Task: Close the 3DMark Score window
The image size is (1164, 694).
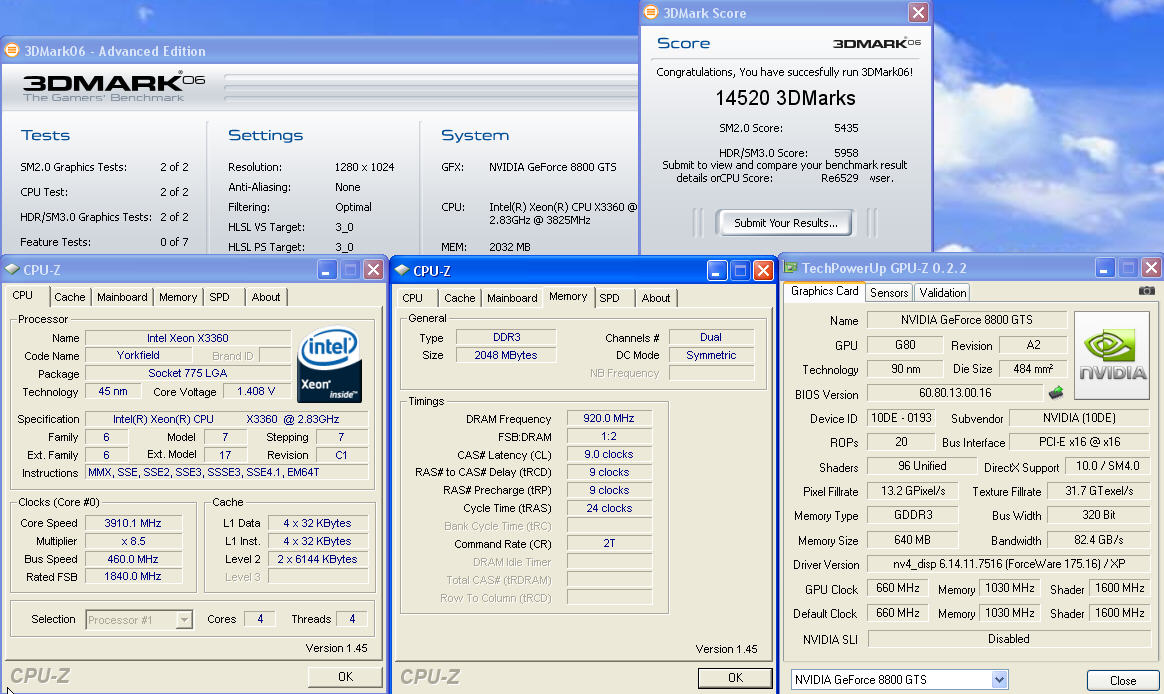Action: 918,13
